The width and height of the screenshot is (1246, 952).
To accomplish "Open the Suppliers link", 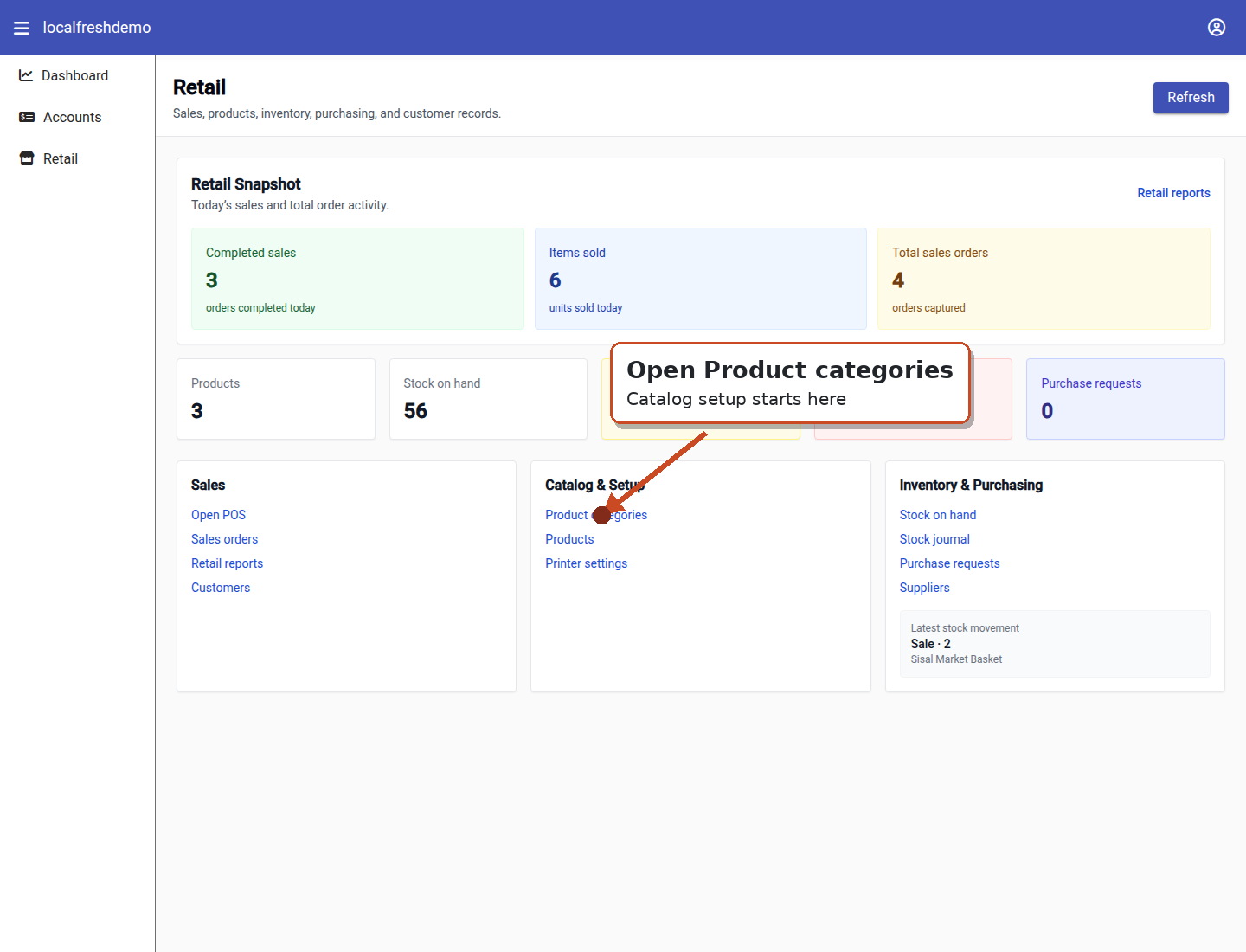I will click(x=924, y=588).
